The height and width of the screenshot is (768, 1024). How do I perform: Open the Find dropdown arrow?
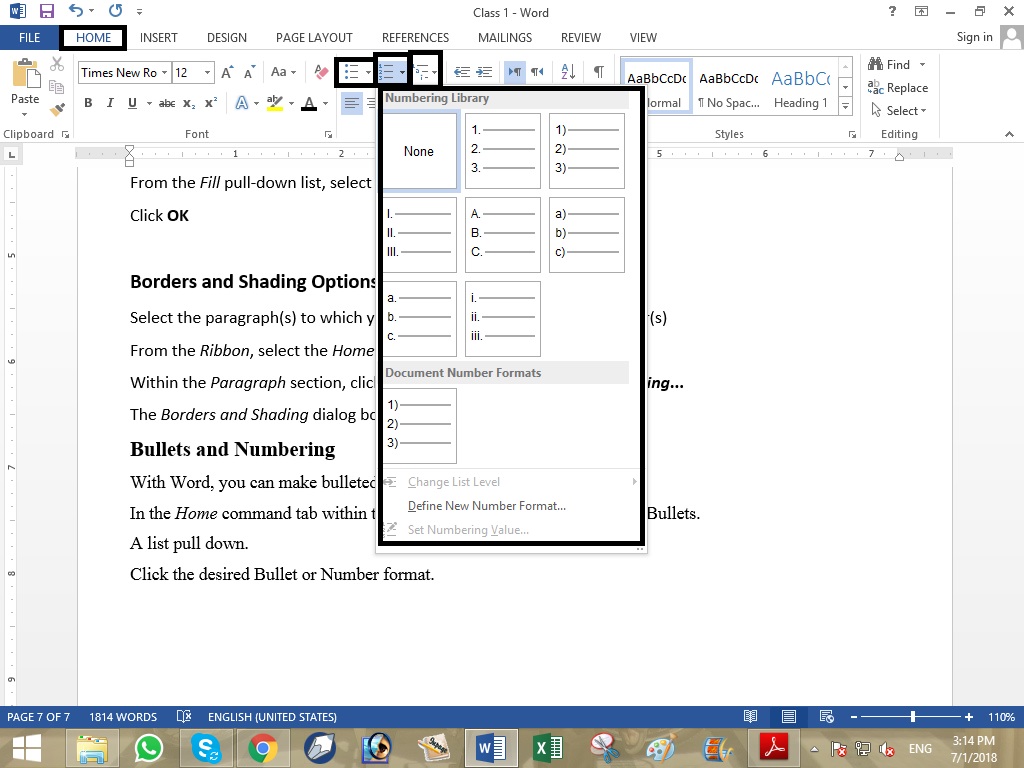click(x=922, y=65)
